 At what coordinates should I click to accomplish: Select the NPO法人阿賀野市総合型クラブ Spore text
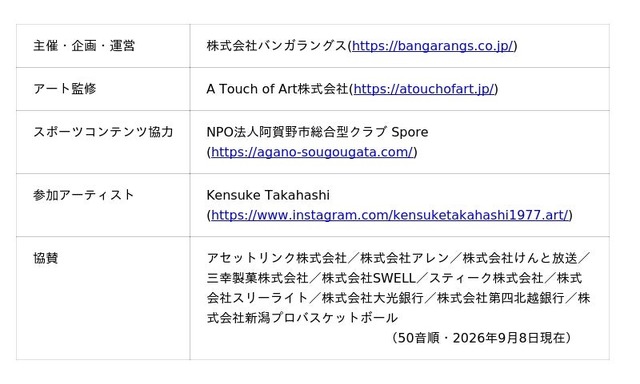click(x=318, y=132)
